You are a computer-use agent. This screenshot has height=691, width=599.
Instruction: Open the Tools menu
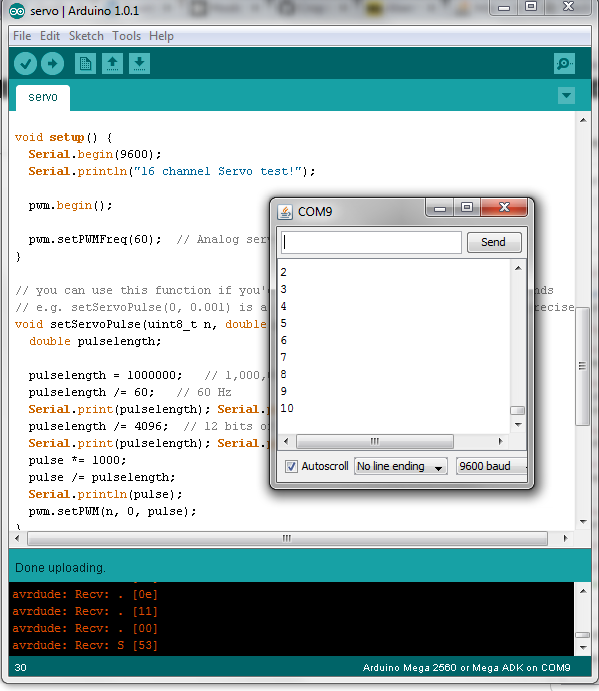[126, 36]
